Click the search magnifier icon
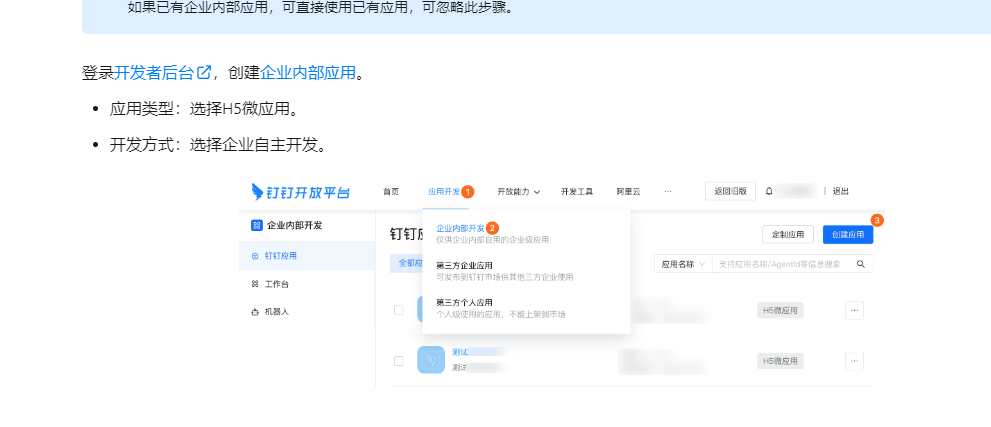991x427 pixels. [861, 264]
